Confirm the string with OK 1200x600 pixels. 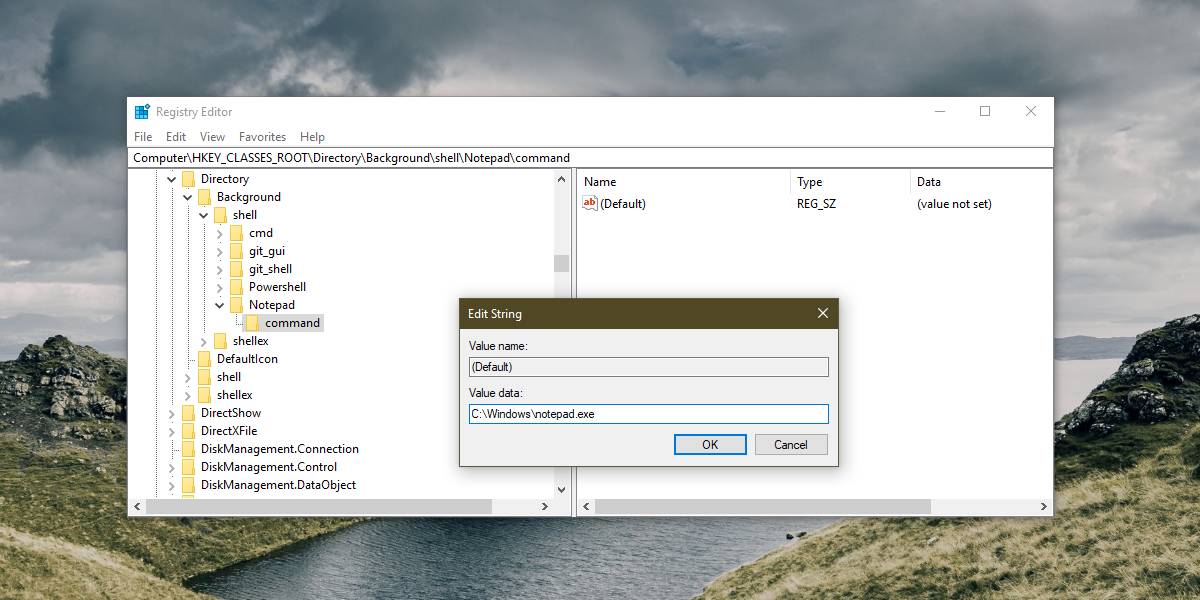pos(710,445)
